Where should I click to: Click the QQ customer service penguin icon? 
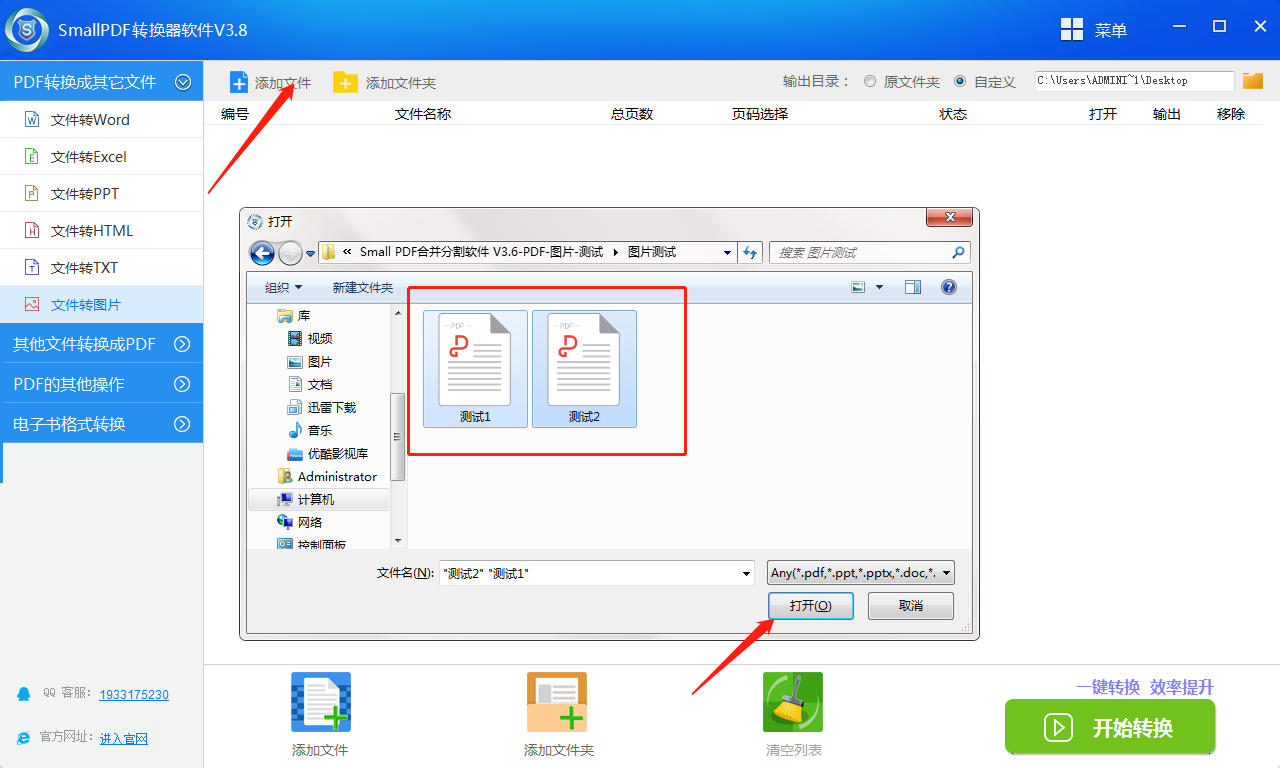tap(24, 694)
